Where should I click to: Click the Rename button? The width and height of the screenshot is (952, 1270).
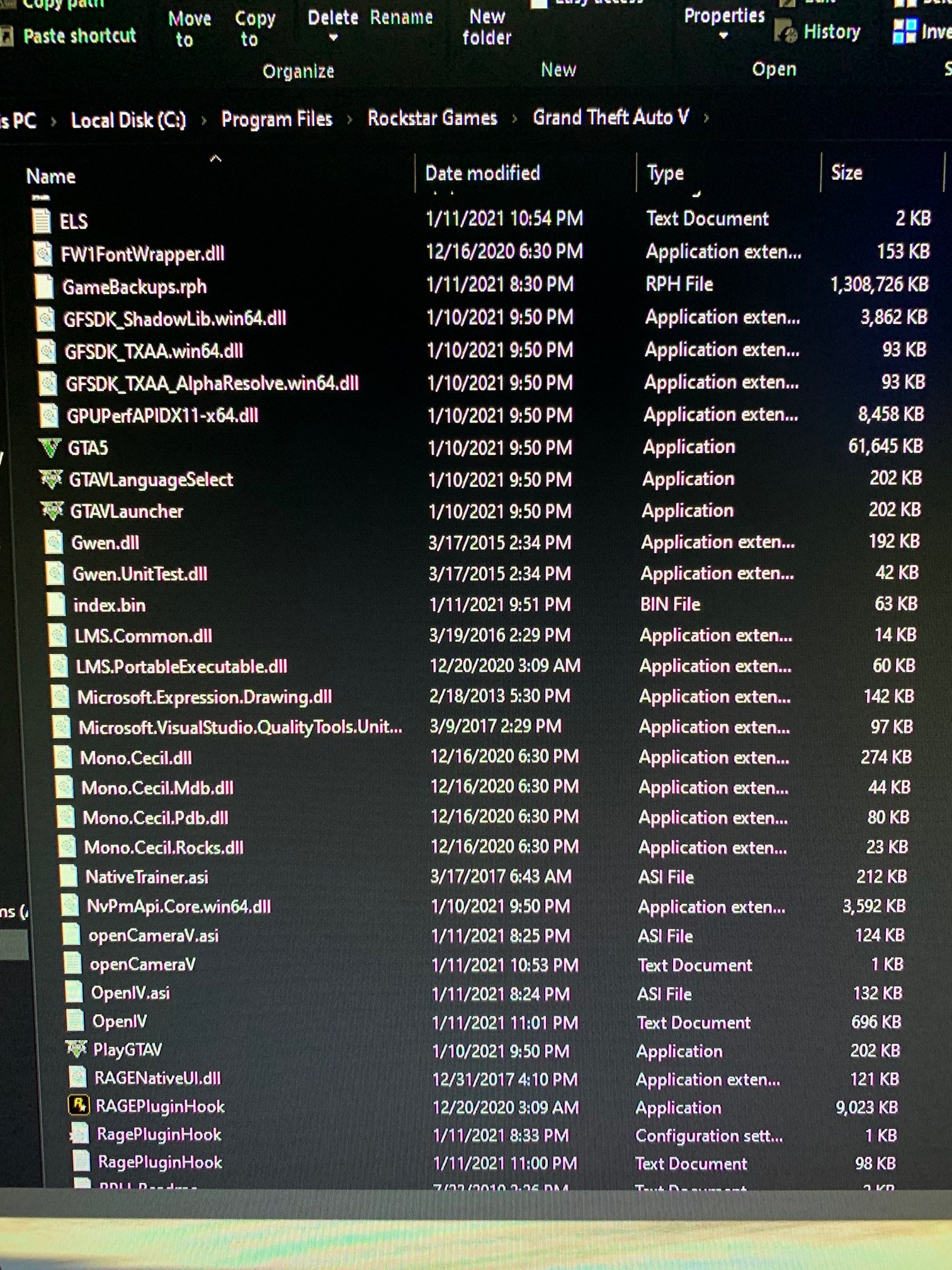point(401,17)
